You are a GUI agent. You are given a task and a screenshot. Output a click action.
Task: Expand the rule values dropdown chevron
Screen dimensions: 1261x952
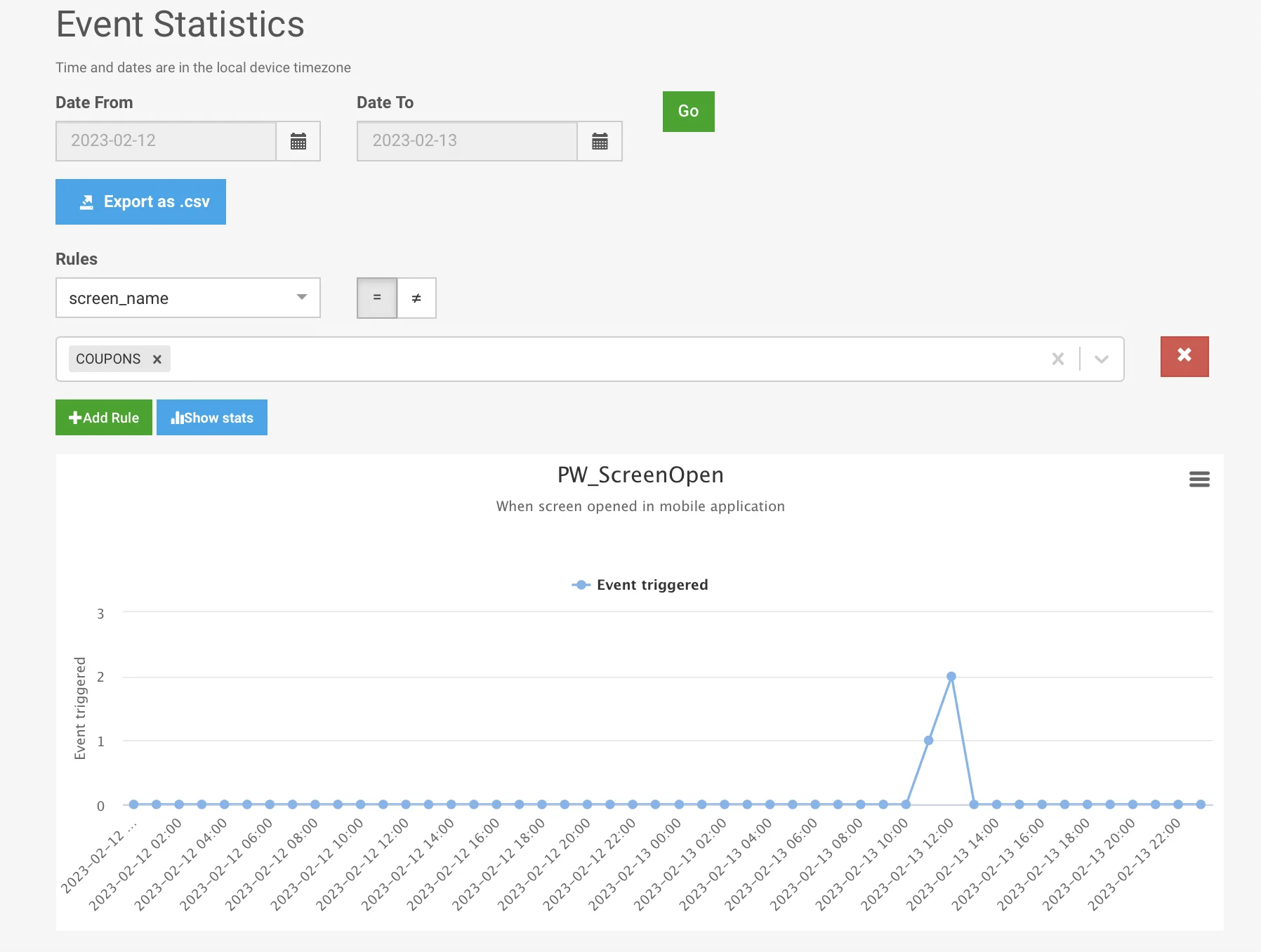pyautogui.click(x=1102, y=359)
